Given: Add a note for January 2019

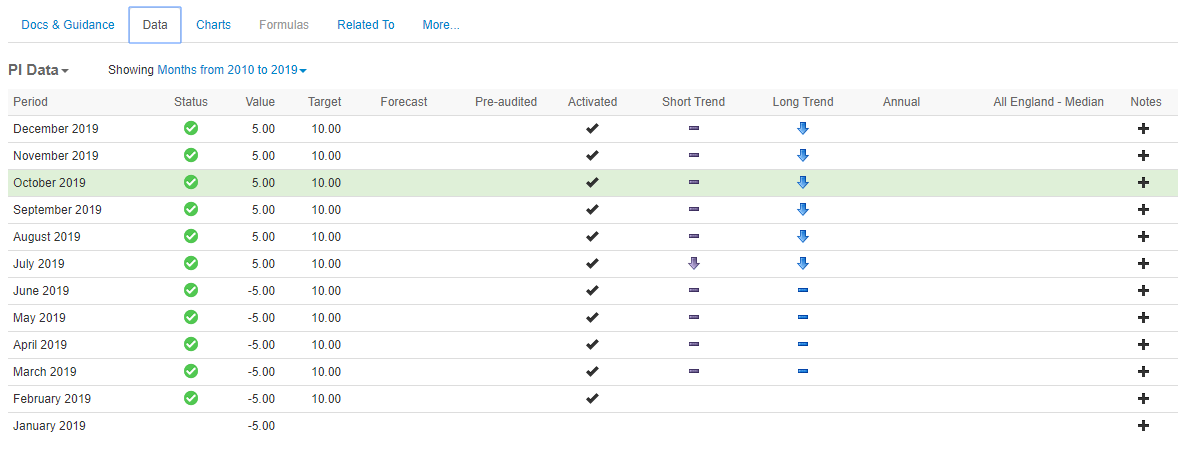Looking at the screenshot, I should click(1144, 426).
